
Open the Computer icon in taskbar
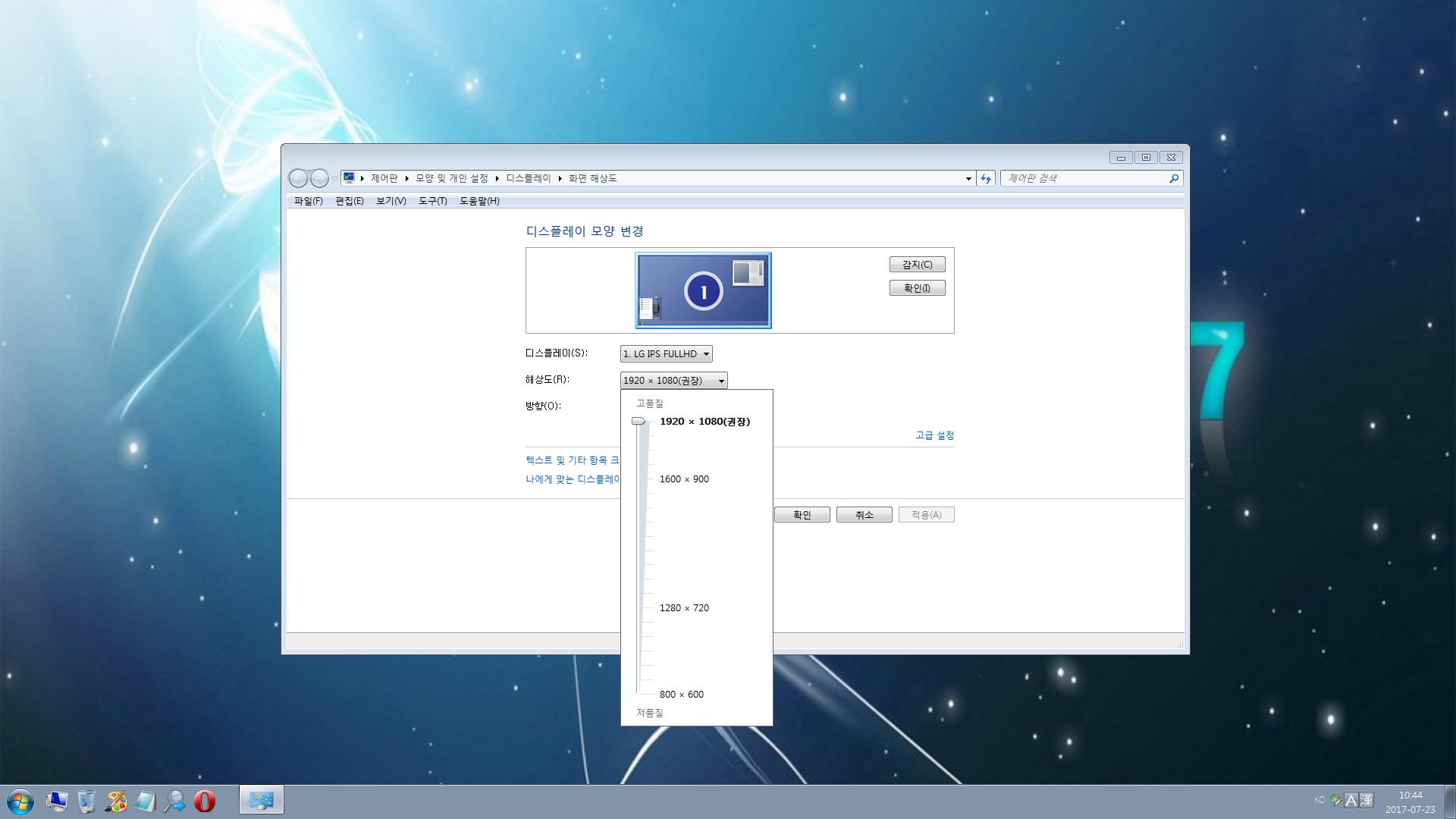[x=56, y=802]
